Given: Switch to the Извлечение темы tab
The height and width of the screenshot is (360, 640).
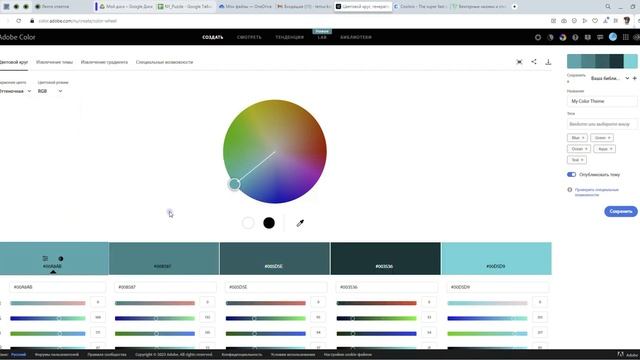Looking at the screenshot, I should (x=54, y=62).
